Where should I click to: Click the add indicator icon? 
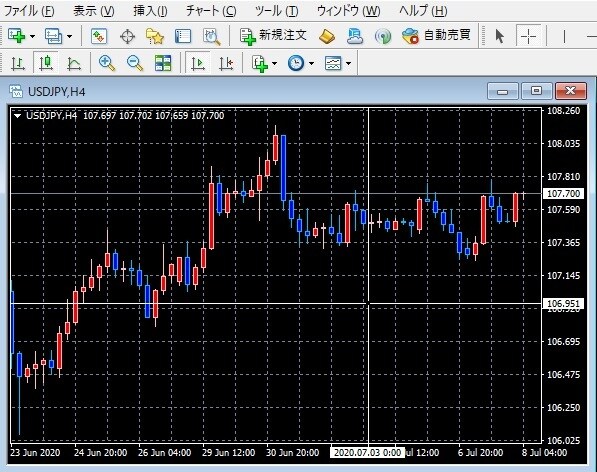[x=260, y=63]
